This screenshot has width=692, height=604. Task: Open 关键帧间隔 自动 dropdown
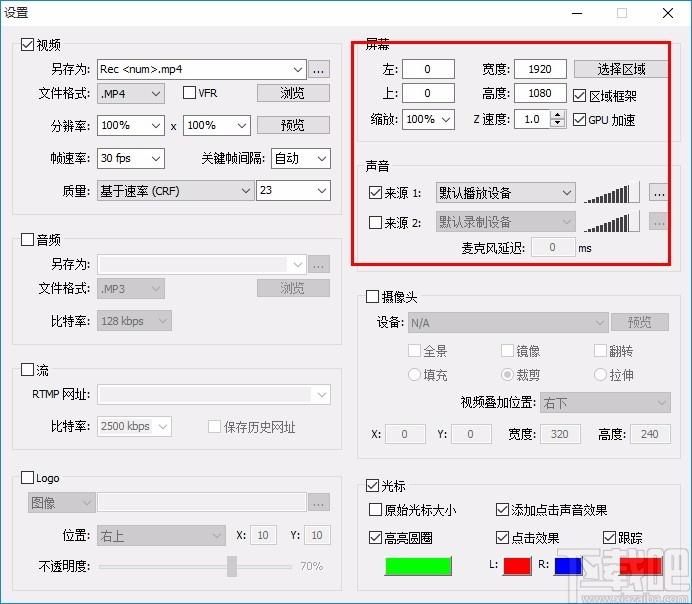click(x=301, y=158)
